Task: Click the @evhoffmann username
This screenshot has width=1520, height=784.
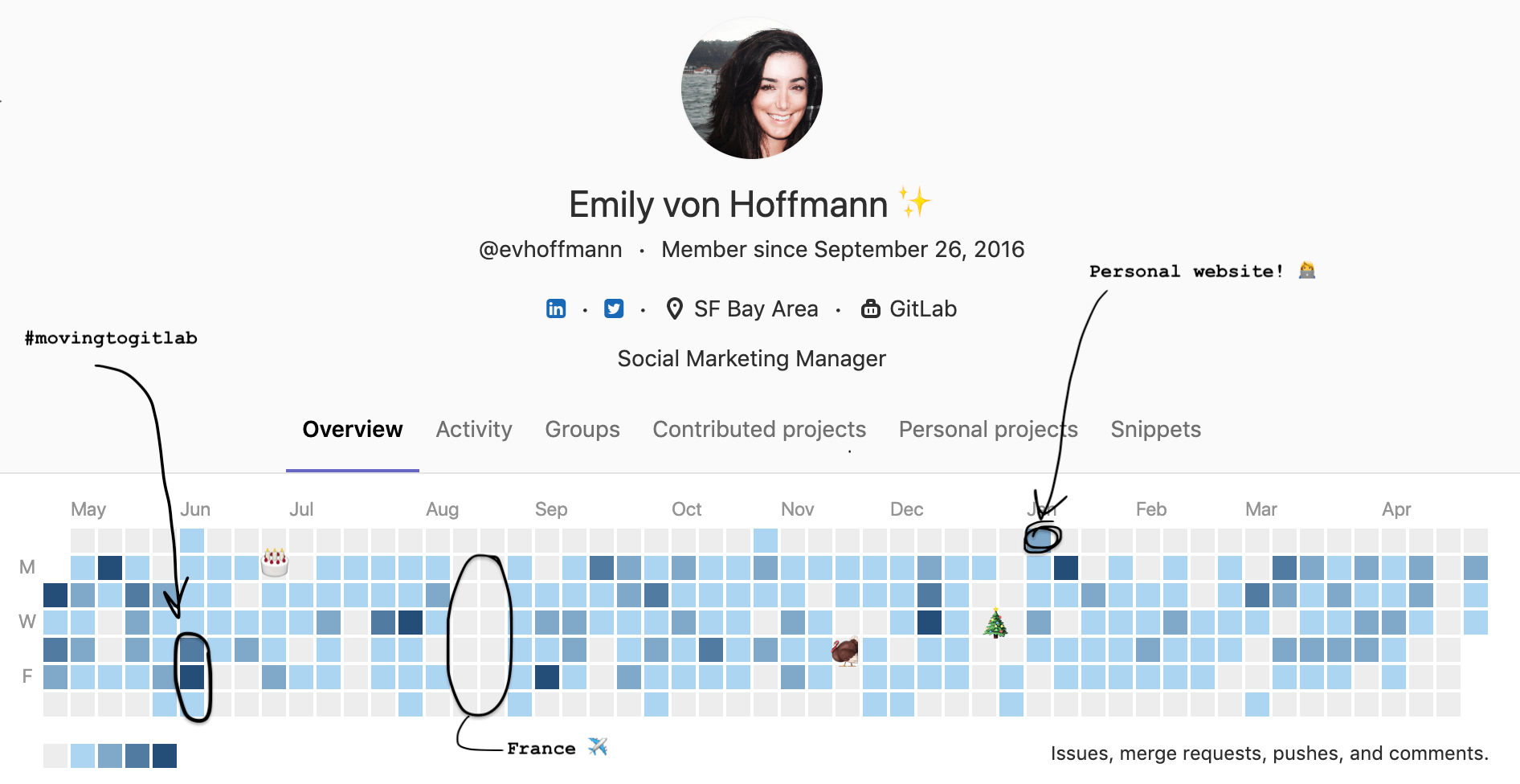Action: (x=550, y=250)
